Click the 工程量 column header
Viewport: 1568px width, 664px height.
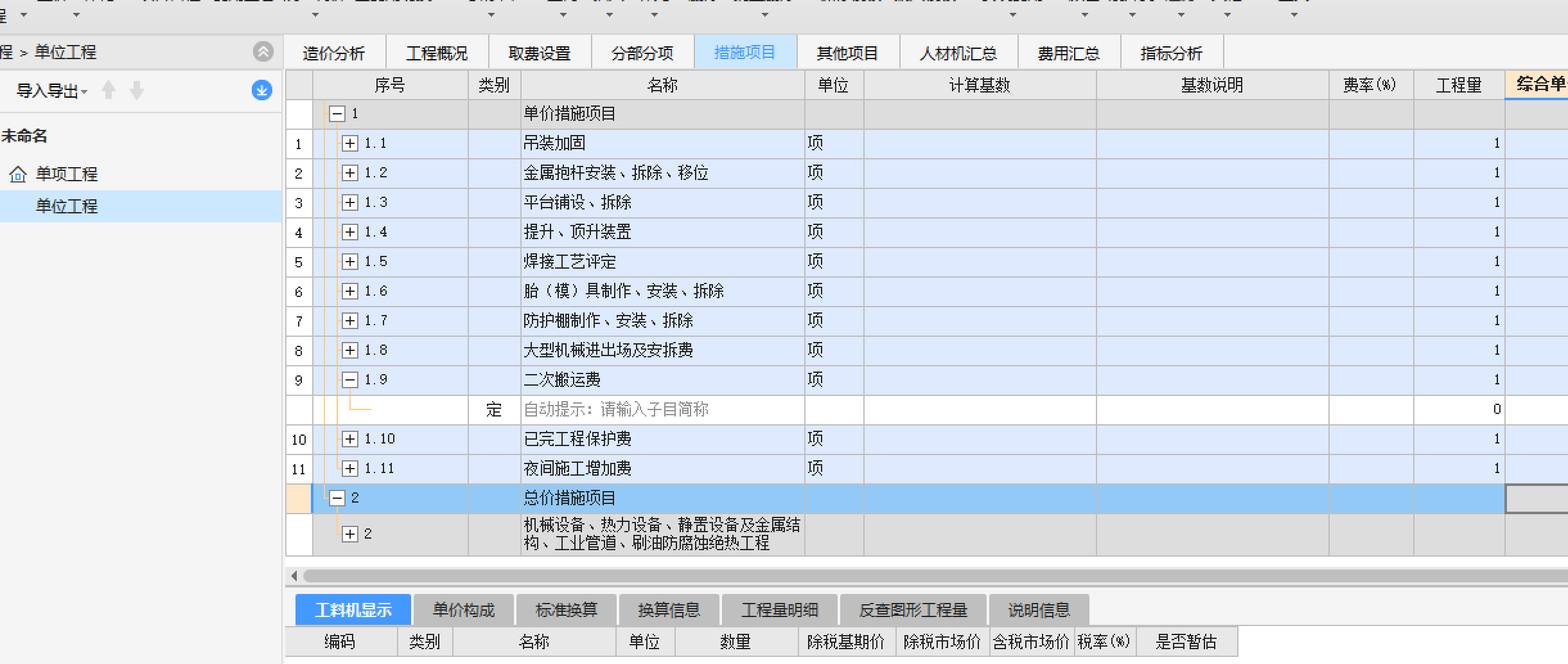click(1459, 85)
